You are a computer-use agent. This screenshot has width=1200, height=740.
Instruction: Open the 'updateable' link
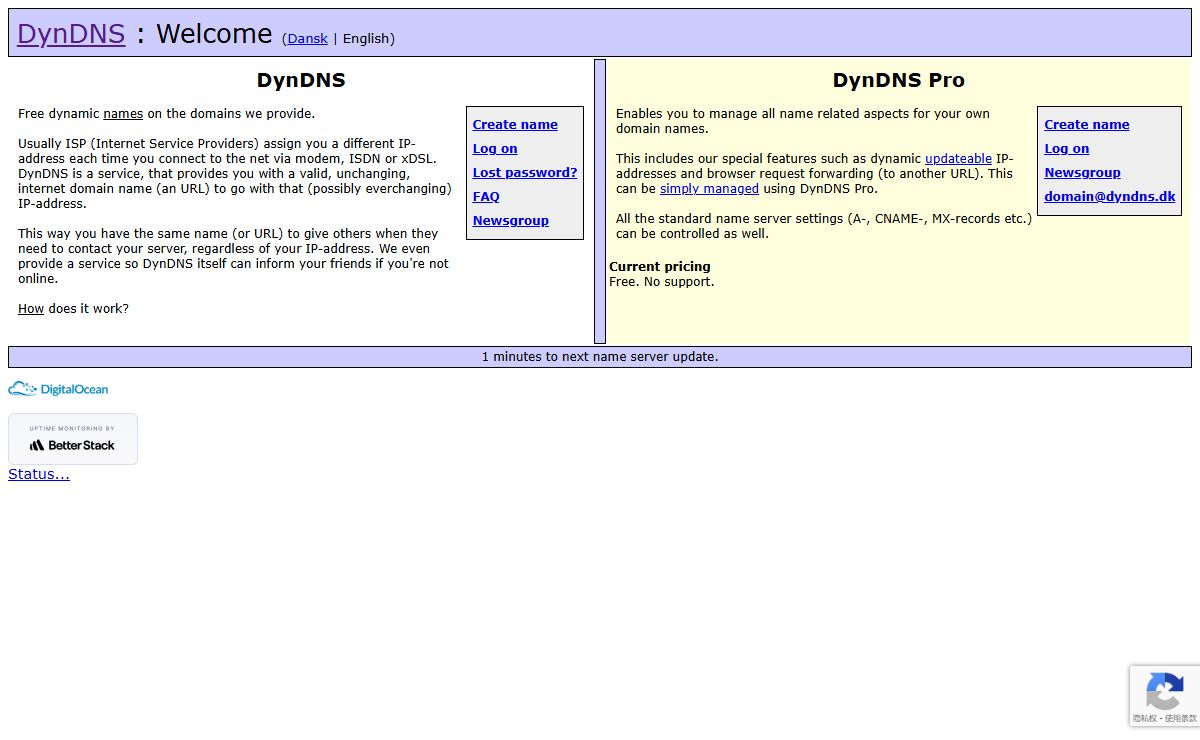click(958, 158)
